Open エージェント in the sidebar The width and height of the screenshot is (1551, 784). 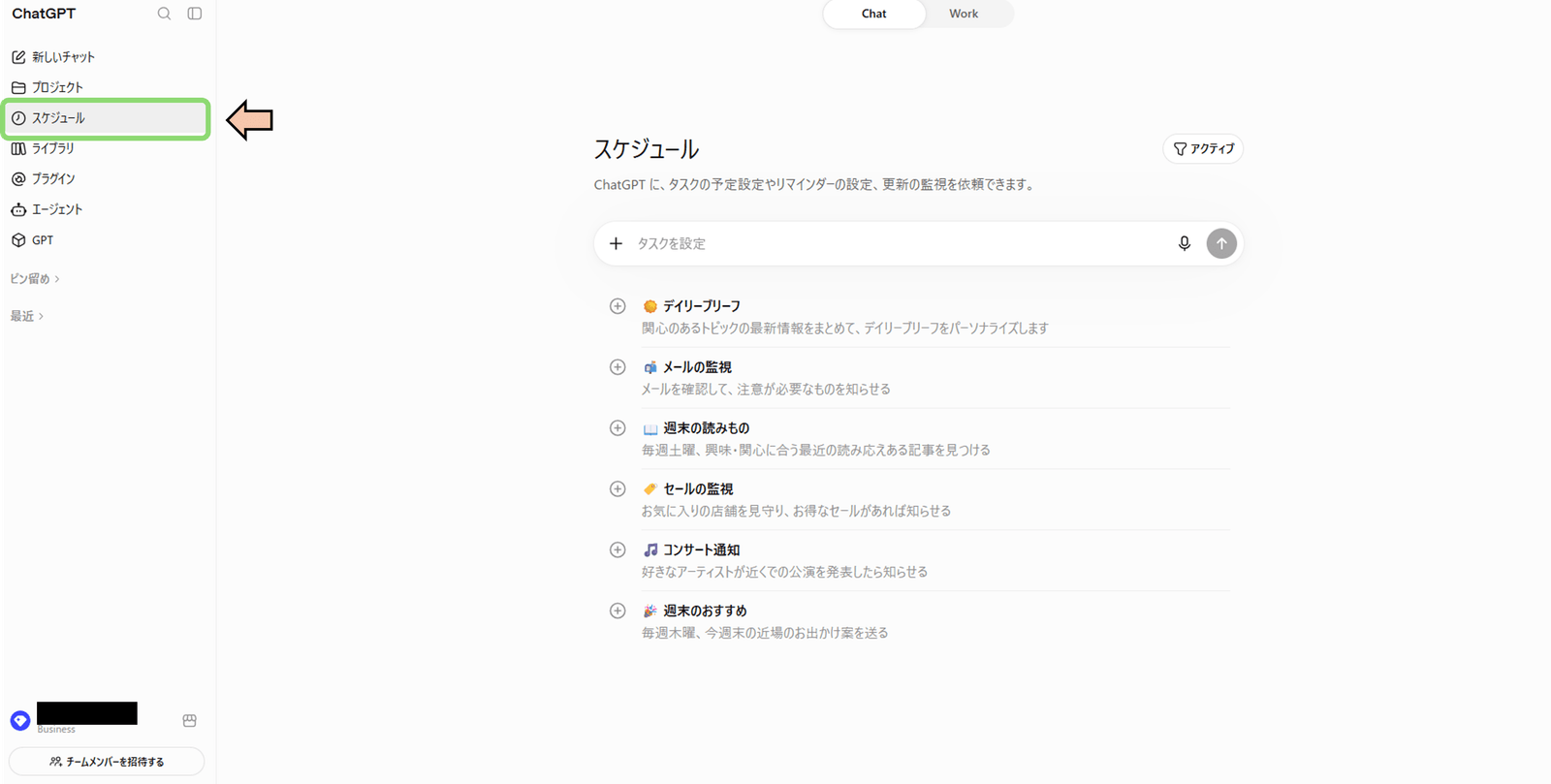tap(105, 209)
